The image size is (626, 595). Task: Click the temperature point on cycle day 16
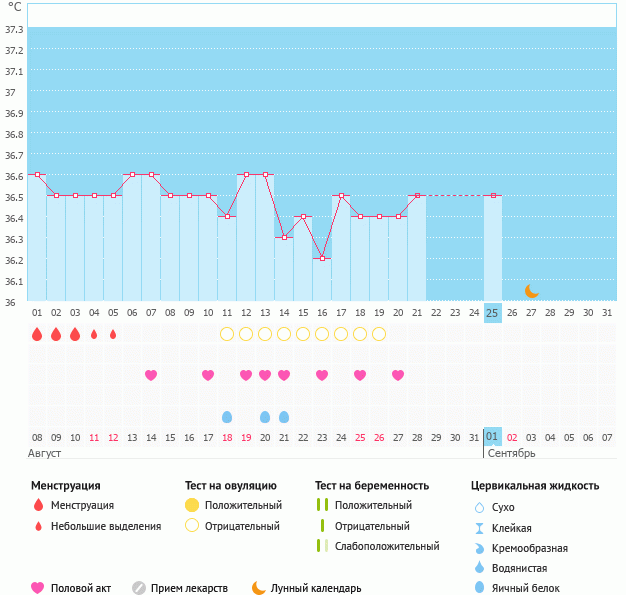322,258
